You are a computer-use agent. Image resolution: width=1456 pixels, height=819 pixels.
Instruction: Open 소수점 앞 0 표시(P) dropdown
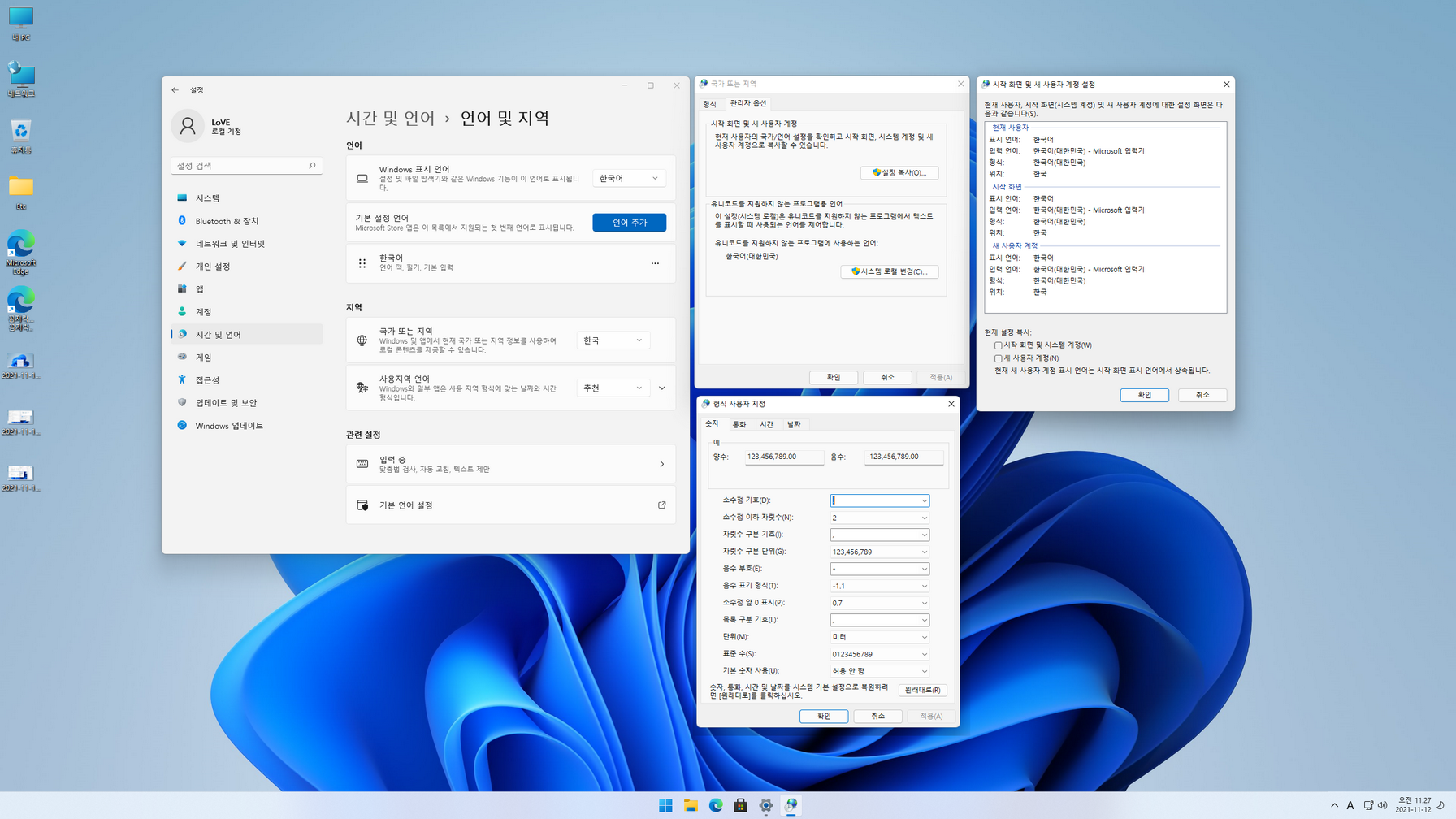(879, 603)
